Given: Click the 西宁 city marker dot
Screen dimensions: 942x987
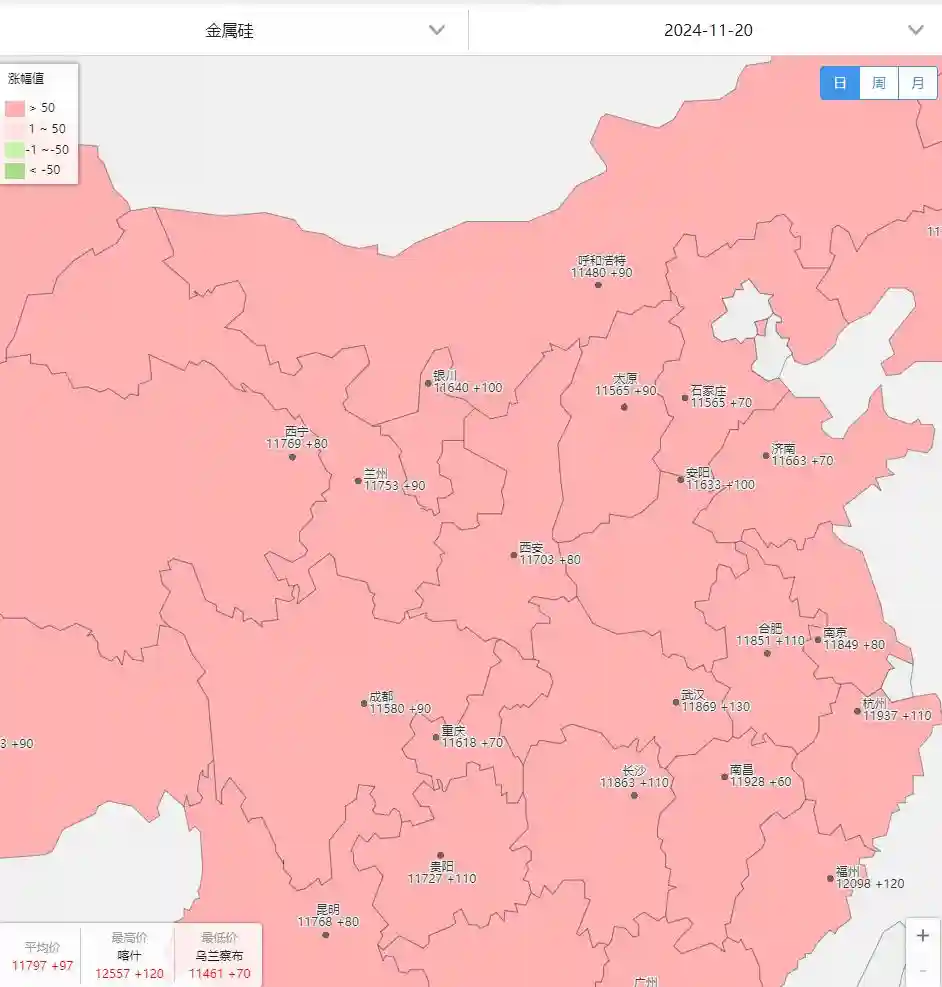Looking at the screenshot, I should (x=292, y=457).
